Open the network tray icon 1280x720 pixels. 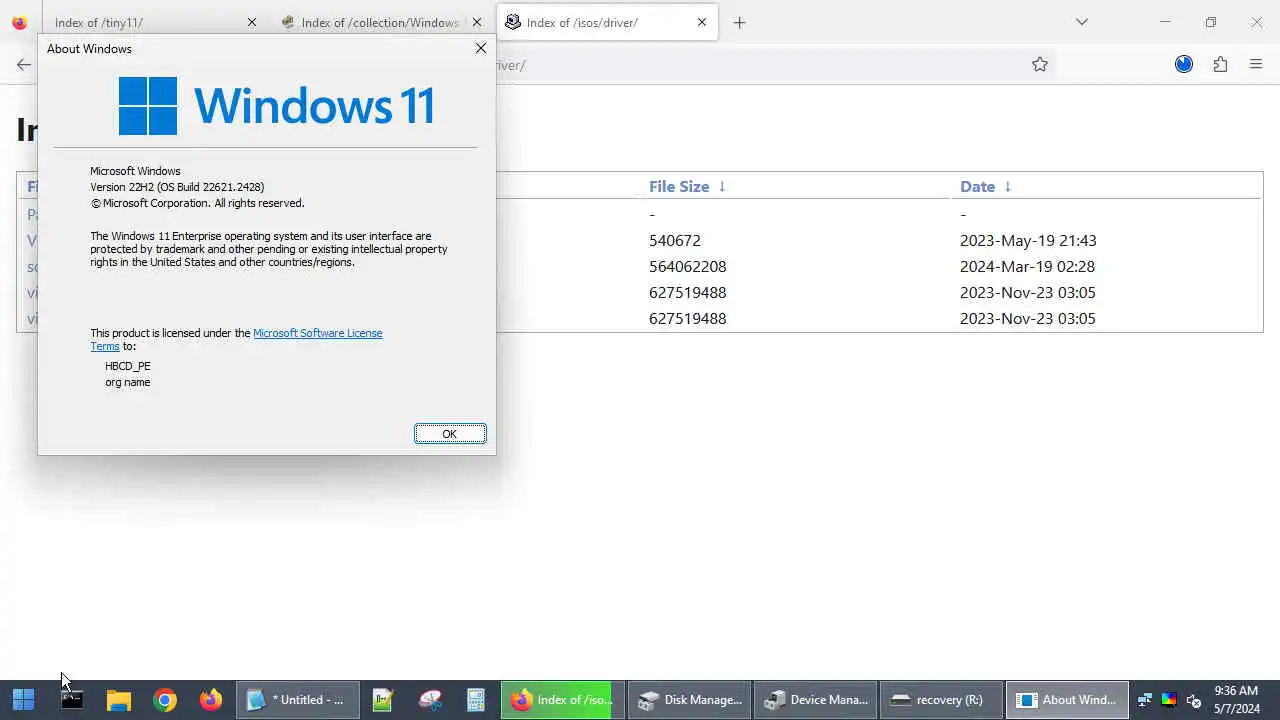point(1145,700)
